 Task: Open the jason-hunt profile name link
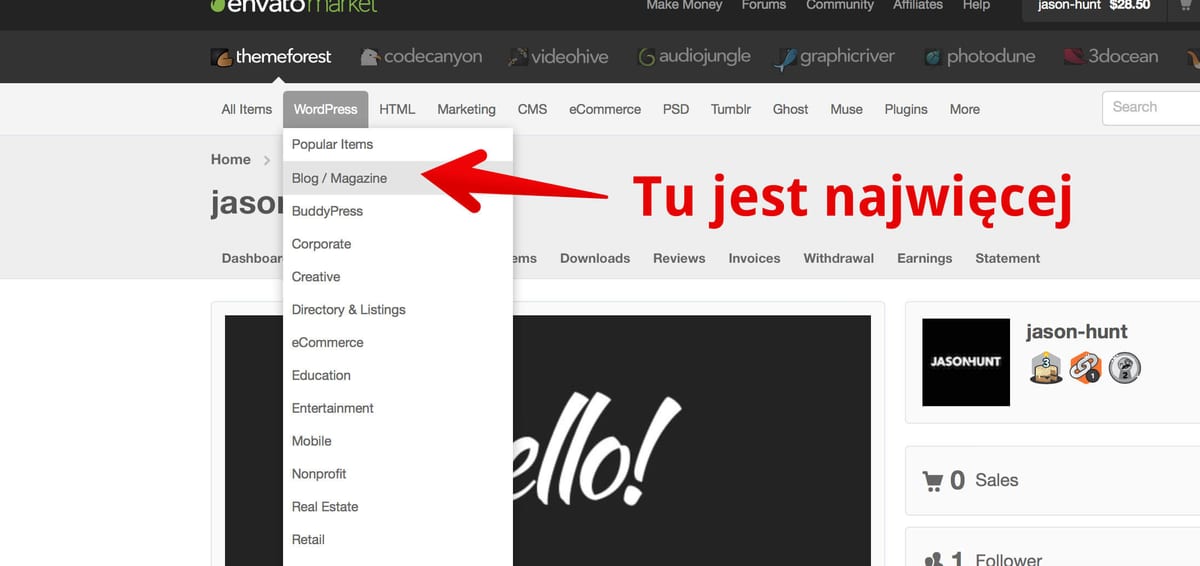(x=1077, y=332)
